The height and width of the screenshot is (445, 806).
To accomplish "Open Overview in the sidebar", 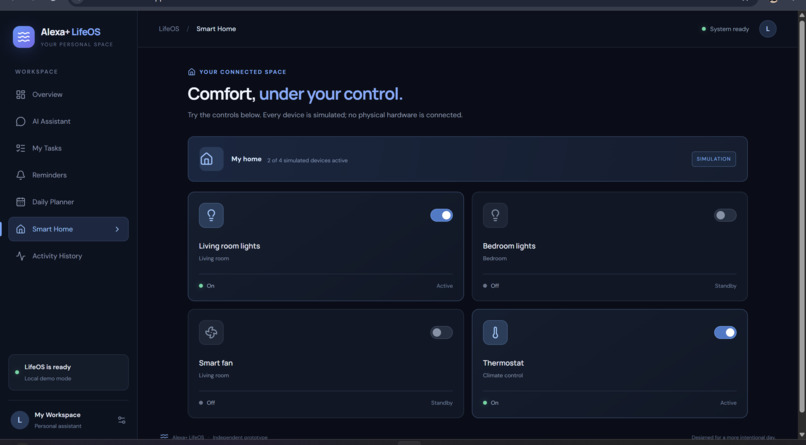I will click(x=68, y=95).
